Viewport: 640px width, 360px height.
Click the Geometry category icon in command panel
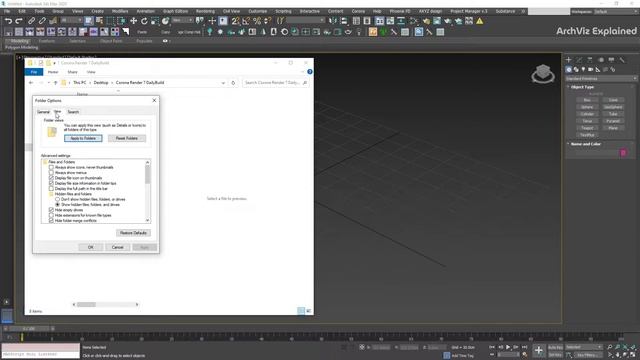[x=569, y=69]
